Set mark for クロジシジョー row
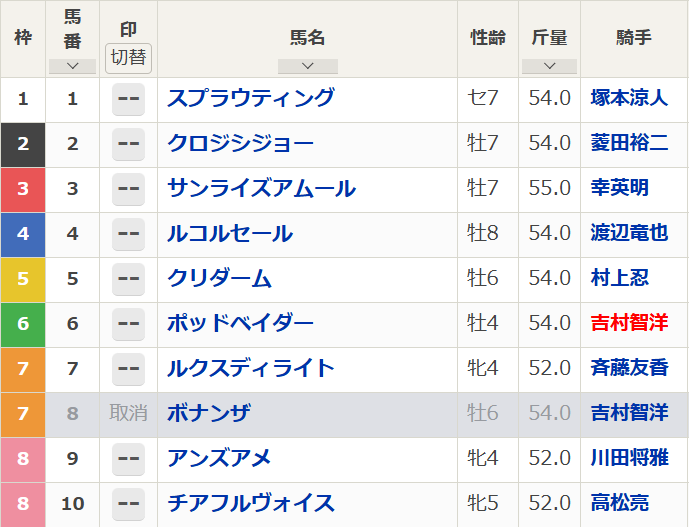689x527 pixels. 128,144
